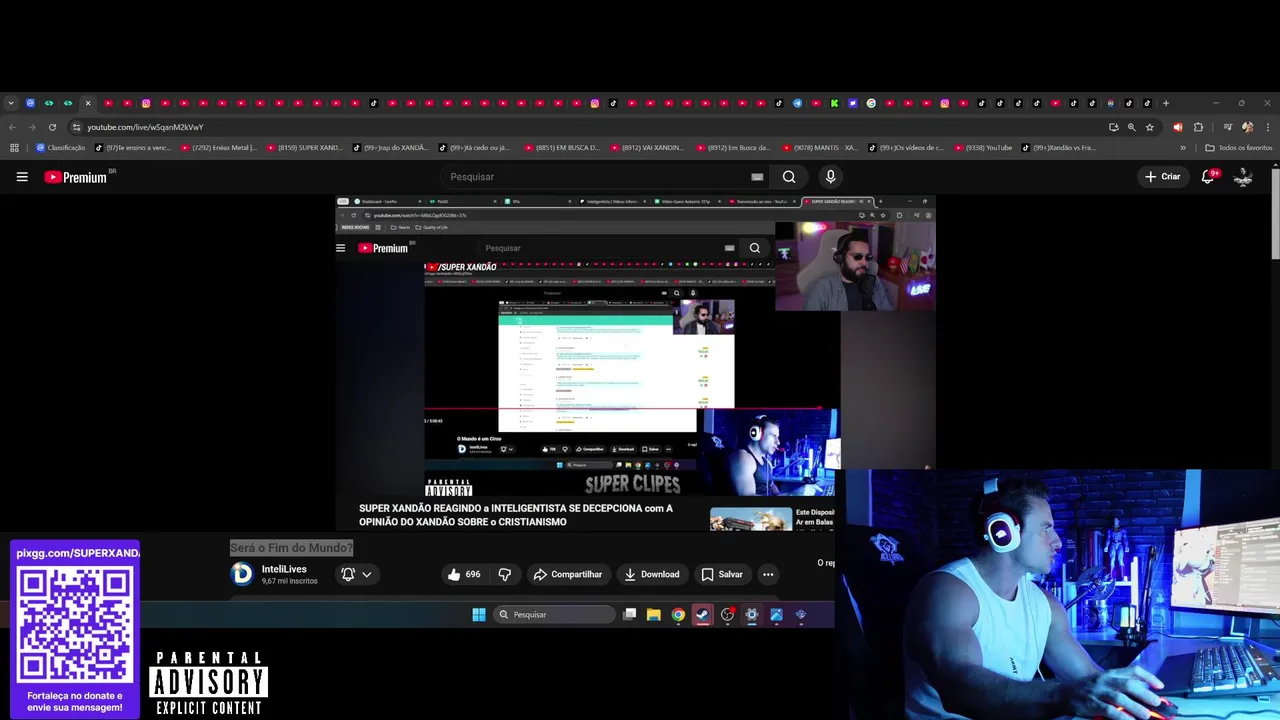The image size is (1280, 720).
Task: Open a new tab with the plus button
Action: coord(1165,103)
